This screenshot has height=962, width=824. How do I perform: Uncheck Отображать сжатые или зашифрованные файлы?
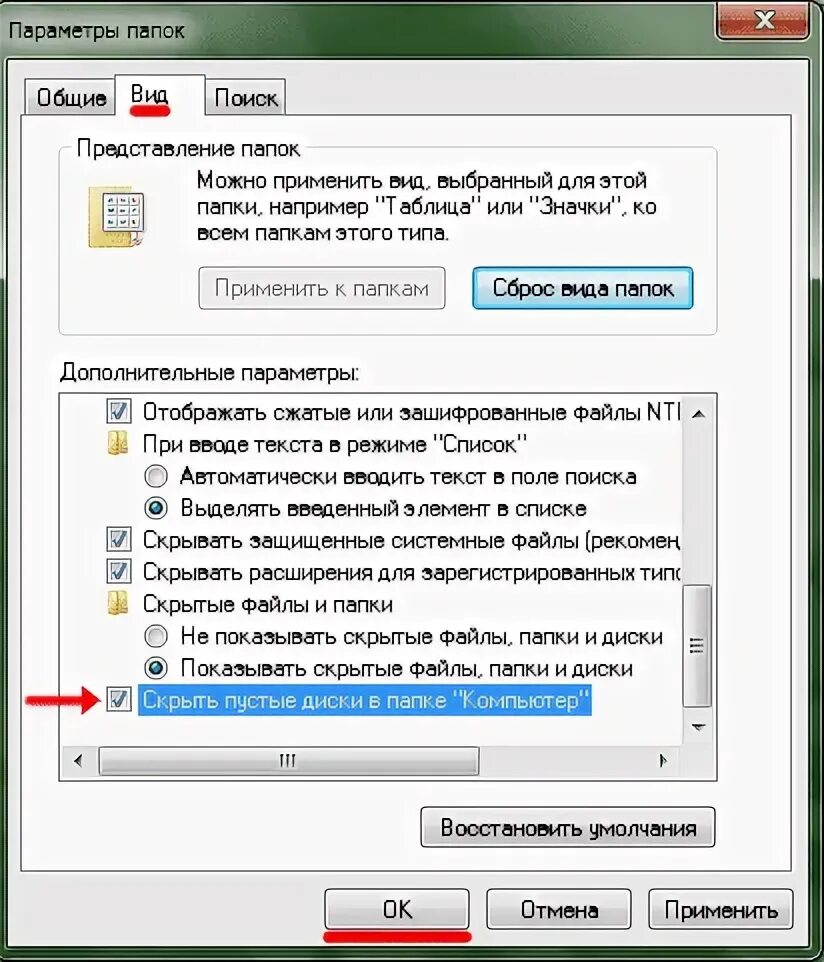118,411
